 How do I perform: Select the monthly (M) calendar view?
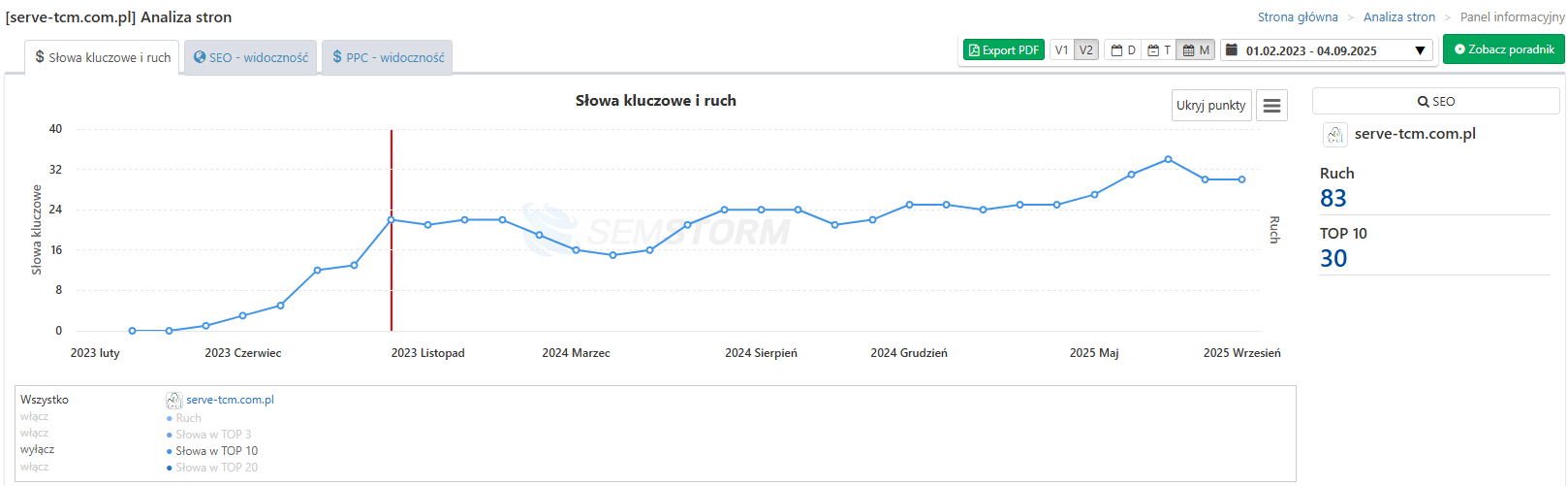pos(1196,50)
